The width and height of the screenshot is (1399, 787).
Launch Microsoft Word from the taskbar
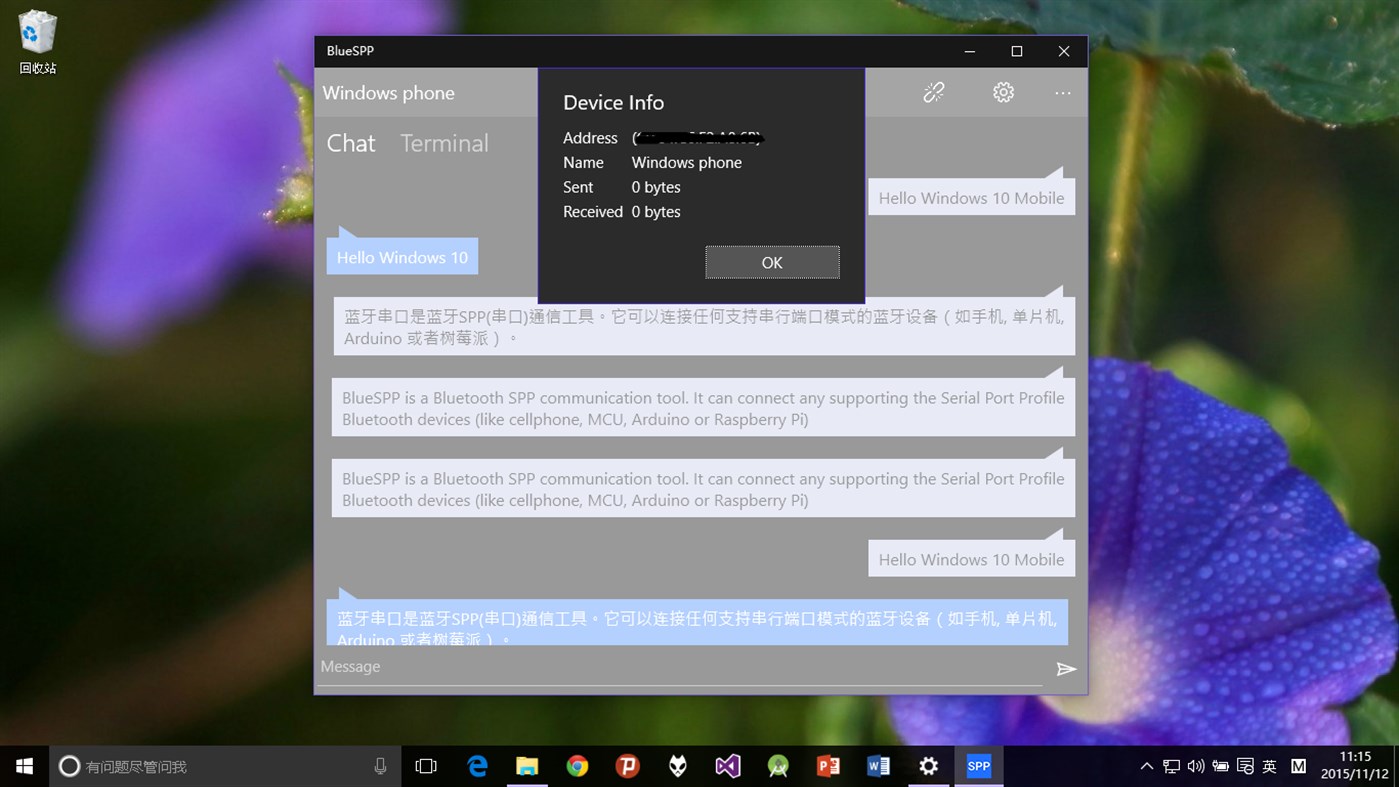pyautogui.click(x=877, y=765)
